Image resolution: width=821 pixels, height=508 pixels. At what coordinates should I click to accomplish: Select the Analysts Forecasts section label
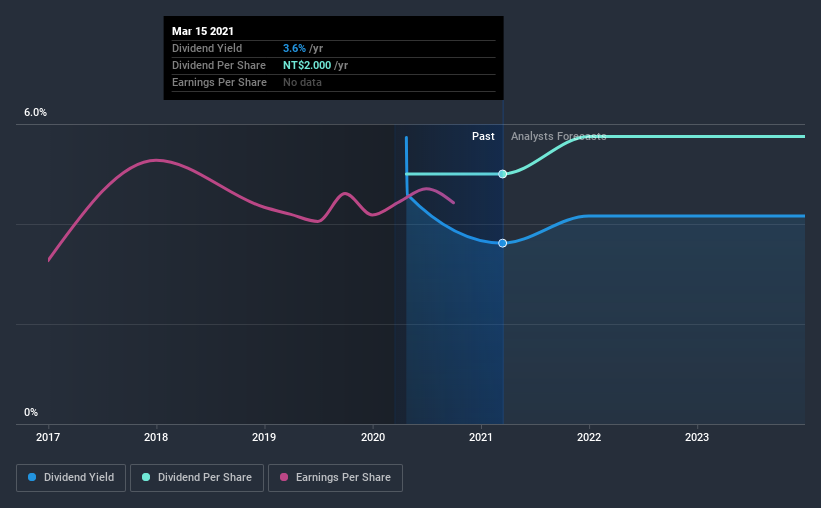pyautogui.click(x=558, y=136)
